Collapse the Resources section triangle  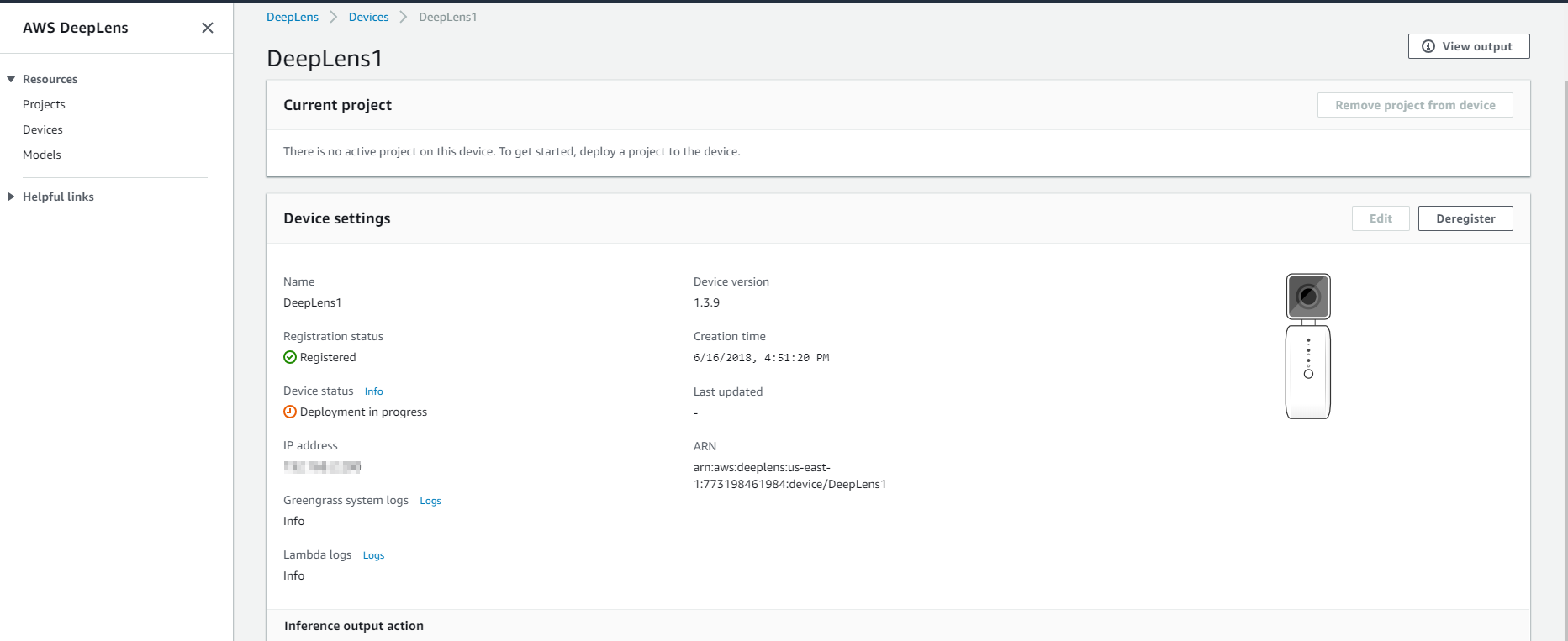11,79
